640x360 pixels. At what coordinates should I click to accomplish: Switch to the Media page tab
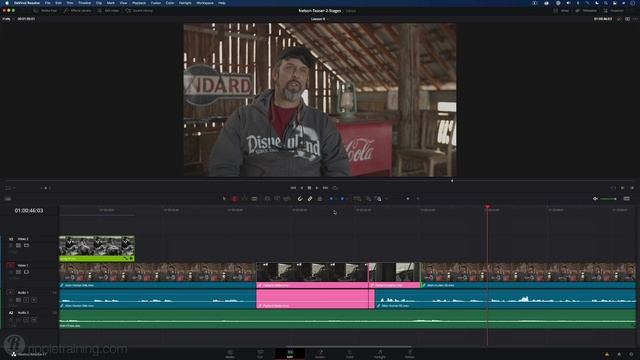pos(230,353)
